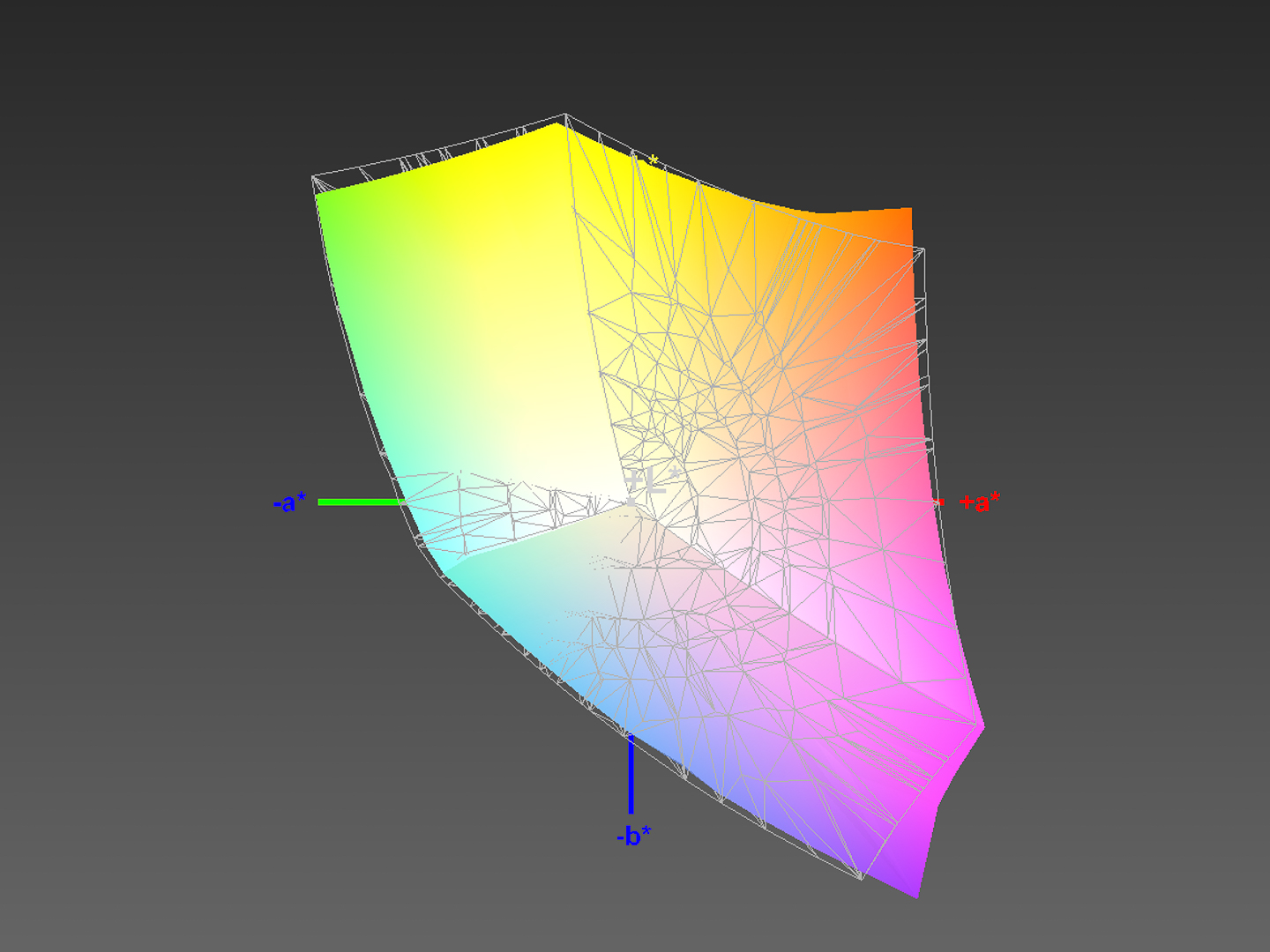The width and height of the screenshot is (1270, 952).
Task: Select the wireframe's bottom-right corner vertex
Action: 862,879
